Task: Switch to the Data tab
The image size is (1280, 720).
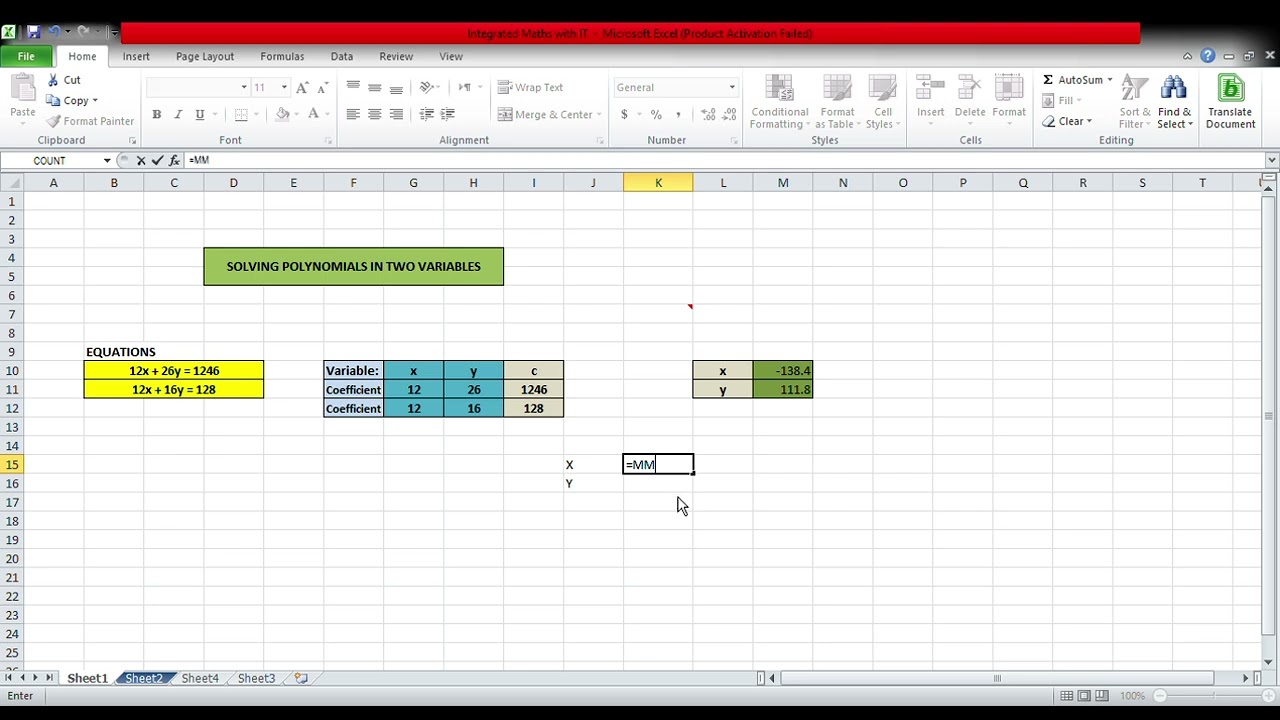Action: [342, 56]
